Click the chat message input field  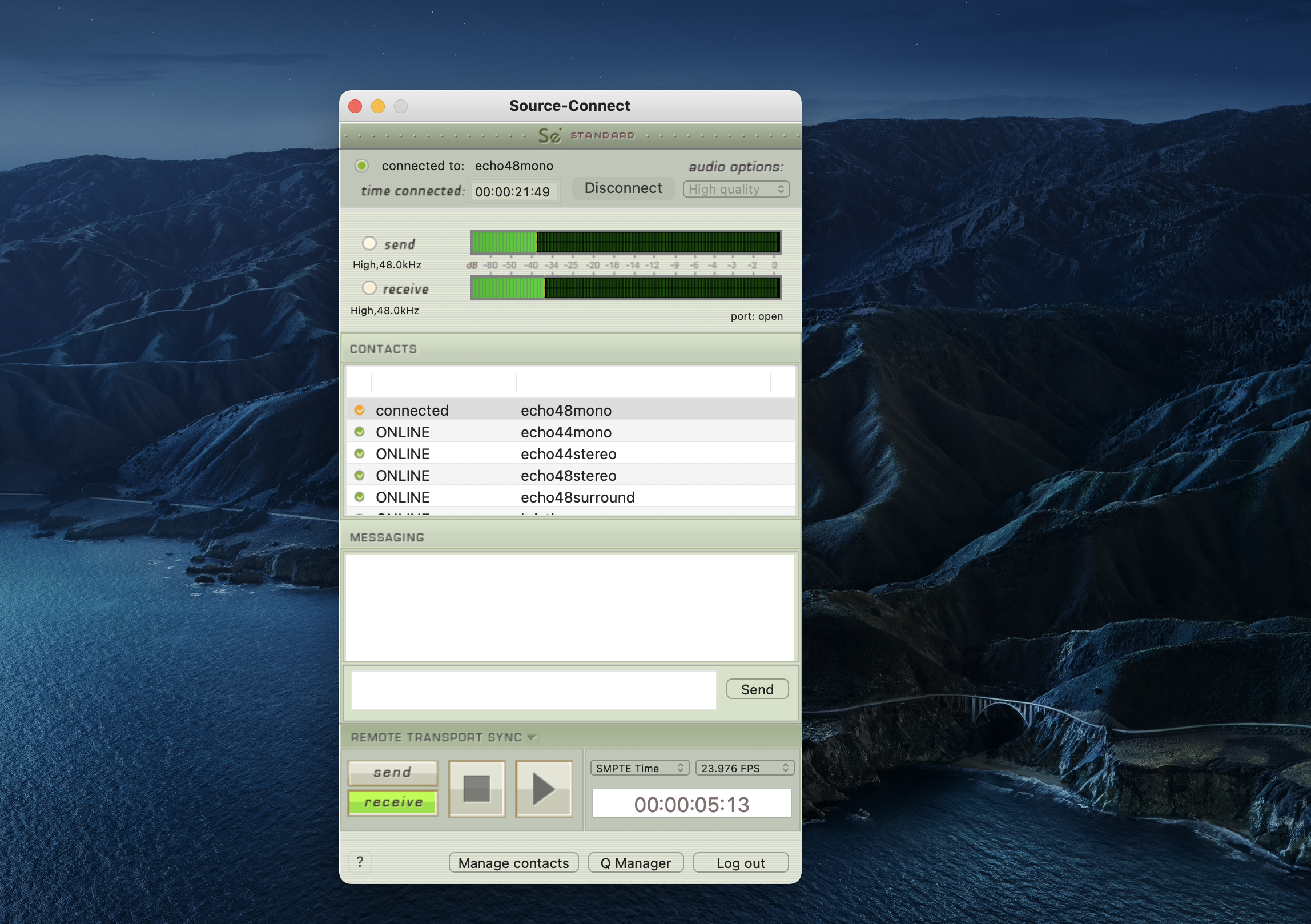[x=533, y=690]
